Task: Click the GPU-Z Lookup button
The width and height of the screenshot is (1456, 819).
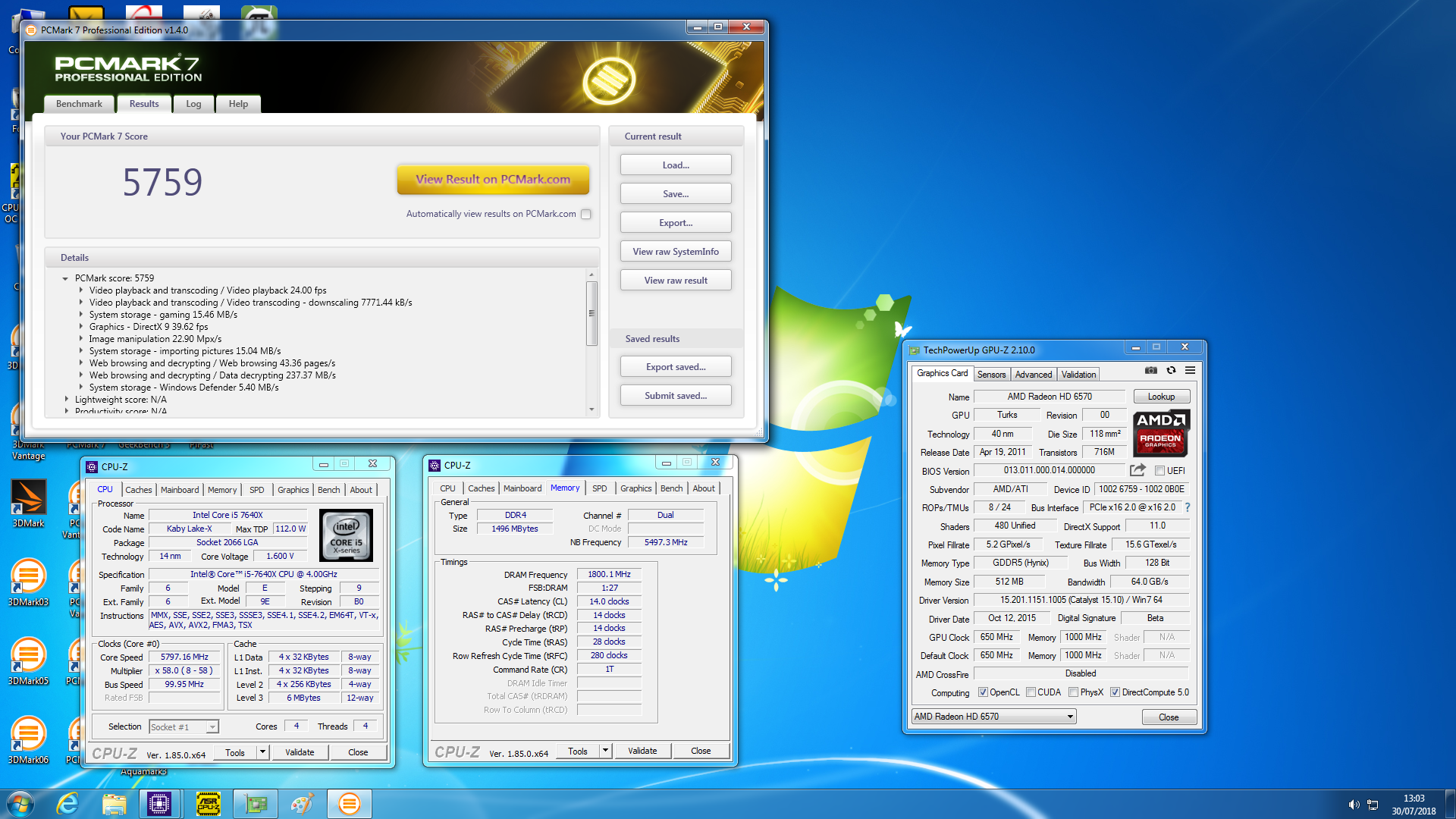Action: coord(1161,397)
